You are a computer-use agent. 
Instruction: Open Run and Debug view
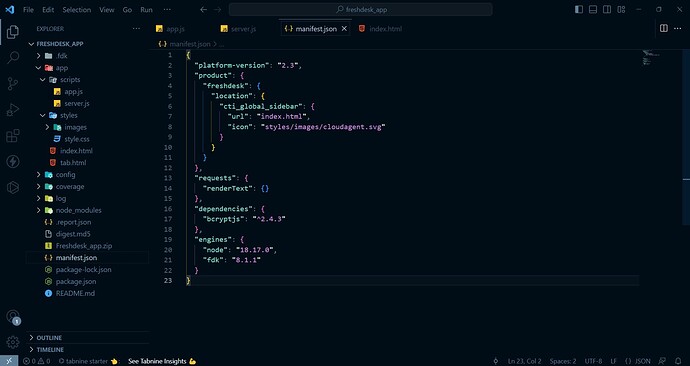pos(13,110)
